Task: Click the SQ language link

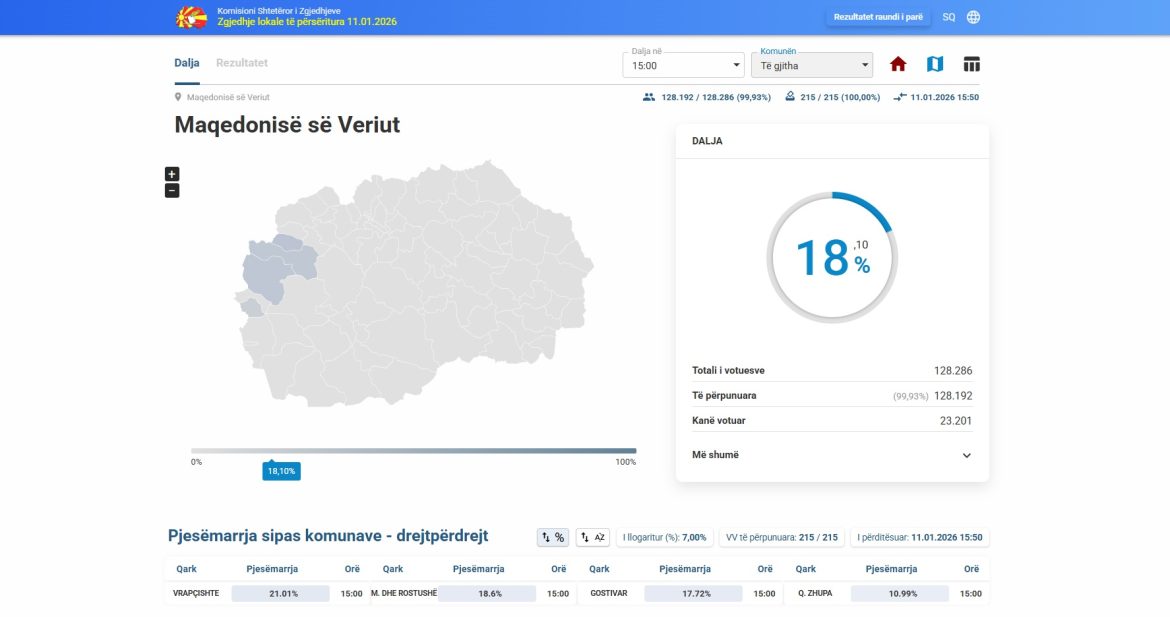Action: pos(948,17)
